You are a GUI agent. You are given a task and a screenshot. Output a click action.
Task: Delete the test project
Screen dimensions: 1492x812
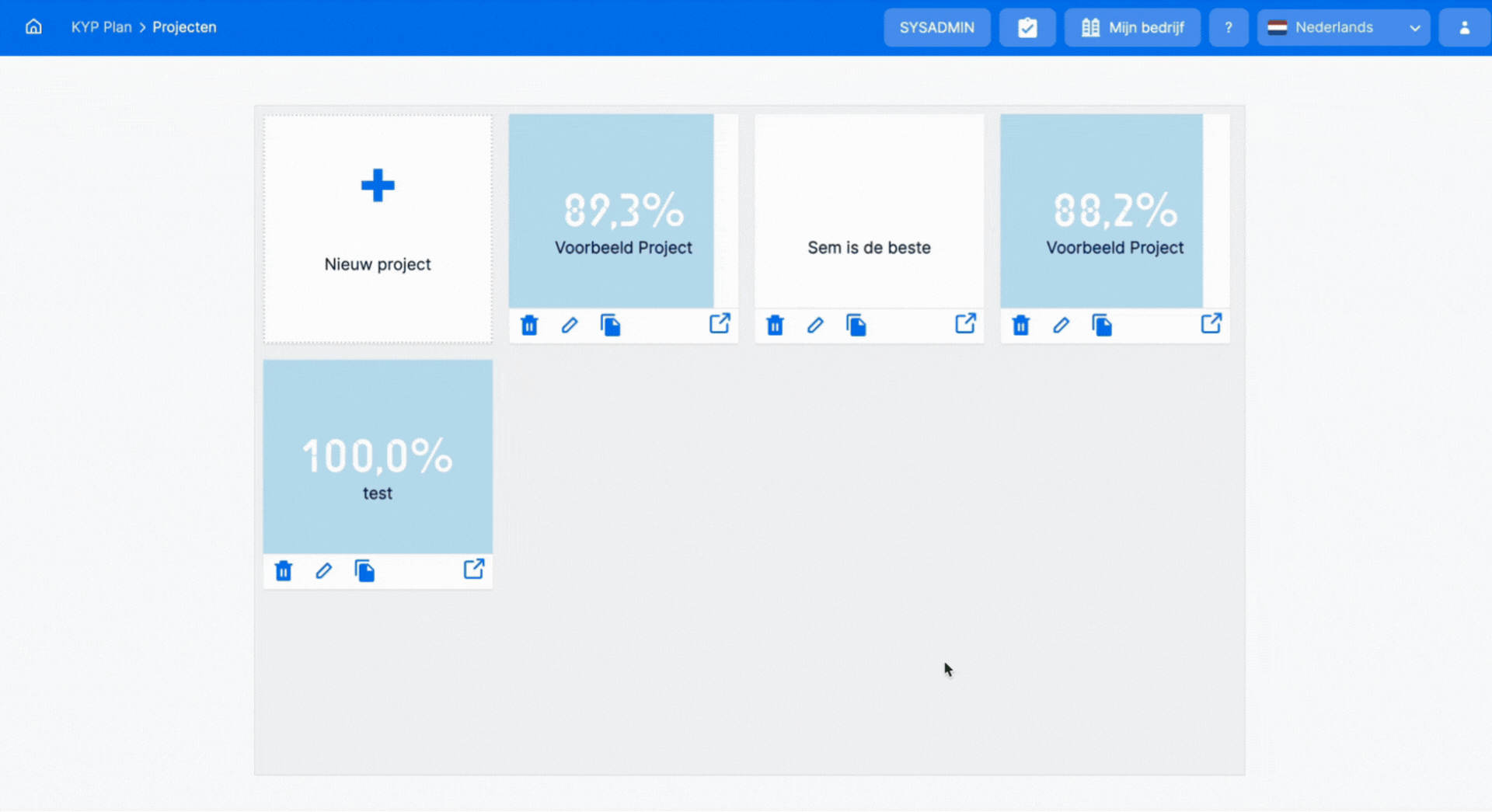(x=284, y=571)
